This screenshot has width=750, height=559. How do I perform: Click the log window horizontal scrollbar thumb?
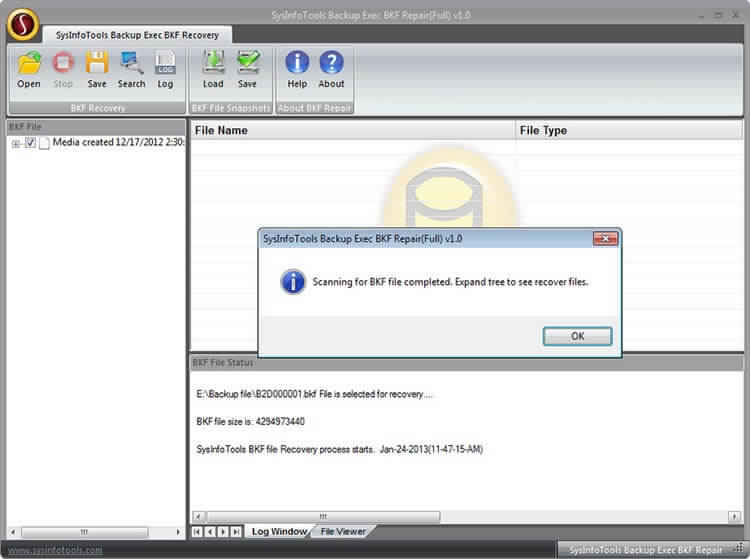pyautogui.click(x=323, y=516)
